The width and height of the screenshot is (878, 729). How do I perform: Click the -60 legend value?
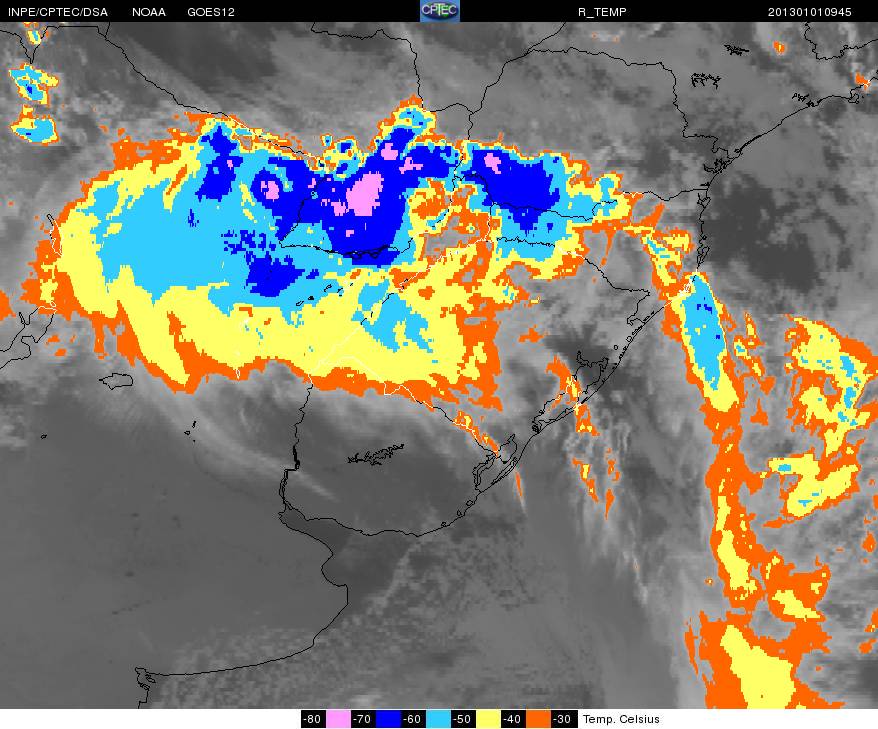point(413,719)
